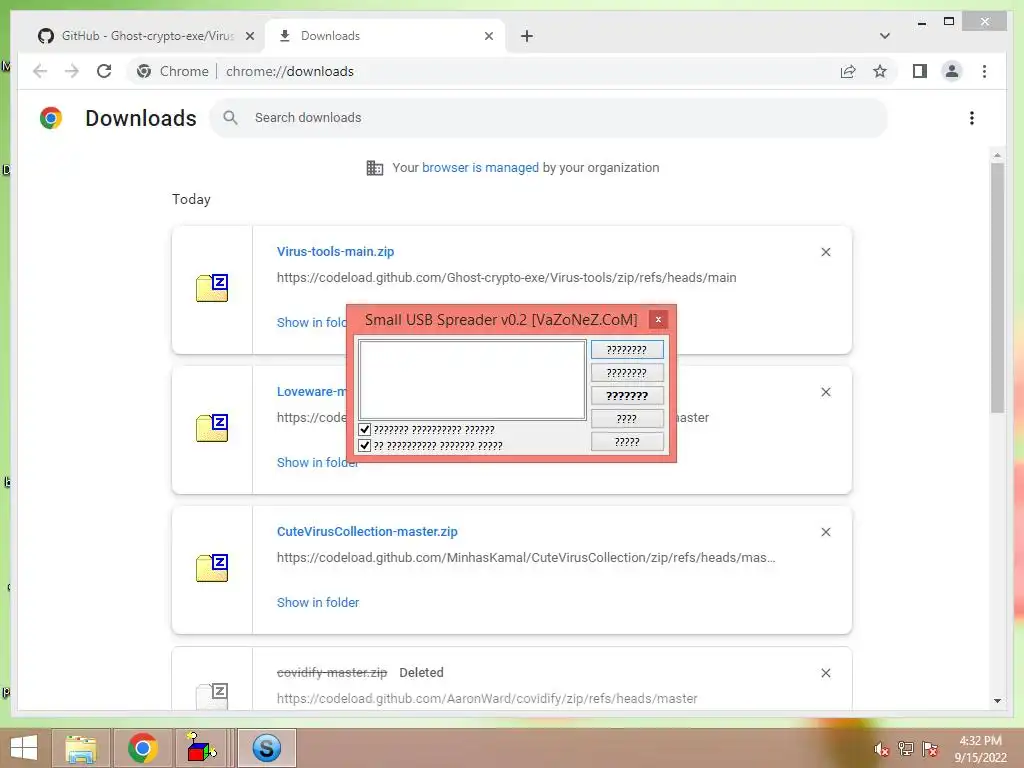Click the muted volume tray icon

tap(882, 749)
